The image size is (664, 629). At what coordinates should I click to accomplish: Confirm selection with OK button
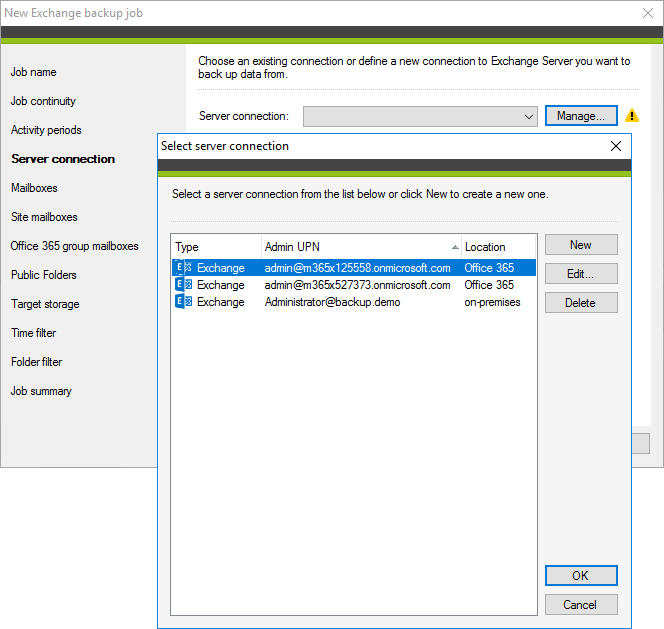pyautogui.click(x=581, y=576)
